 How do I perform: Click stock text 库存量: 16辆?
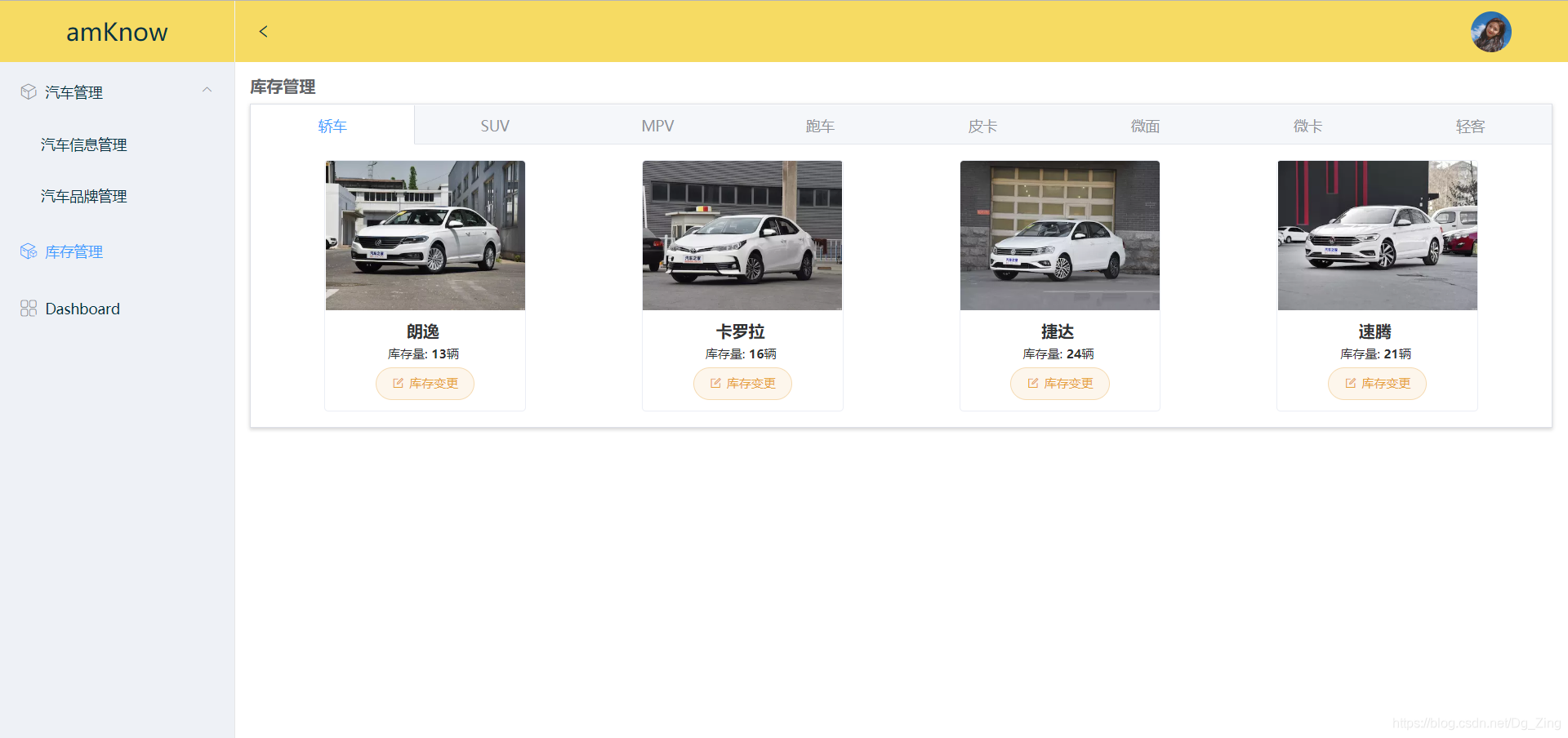pos(741,353)
